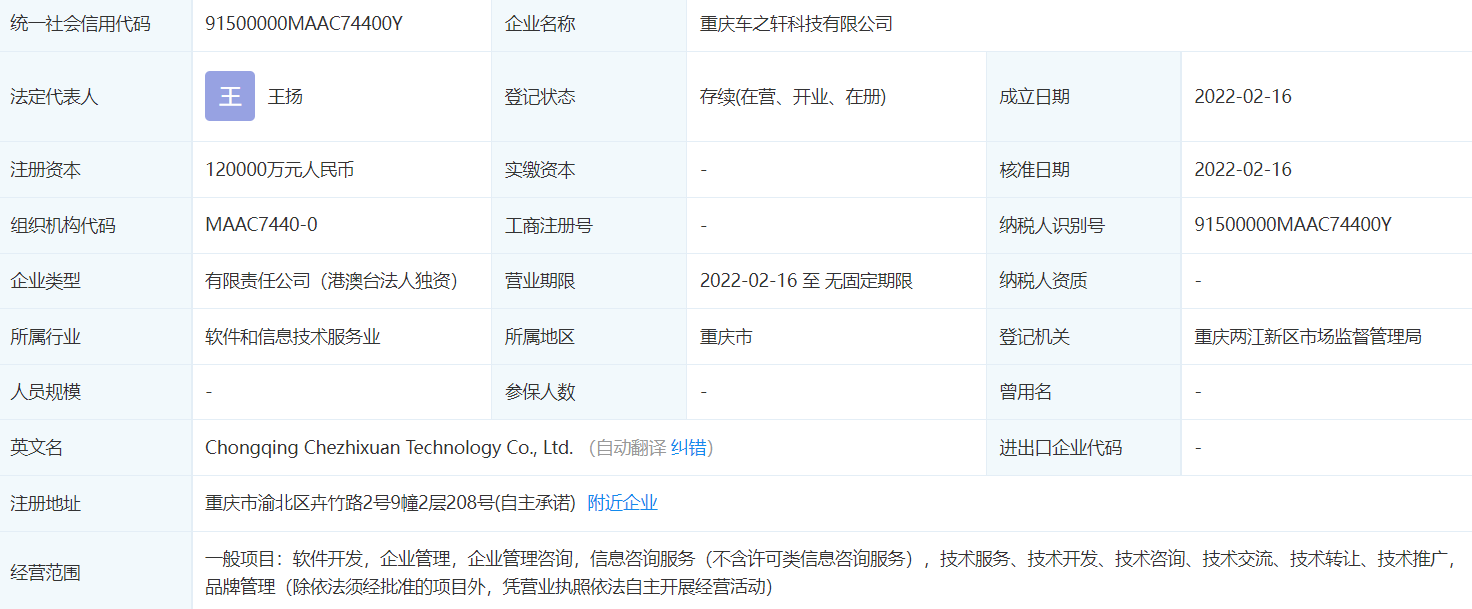Click registered capital 120000万元人民币
This screenshot has height=609, width=1472.
[280, 170]
